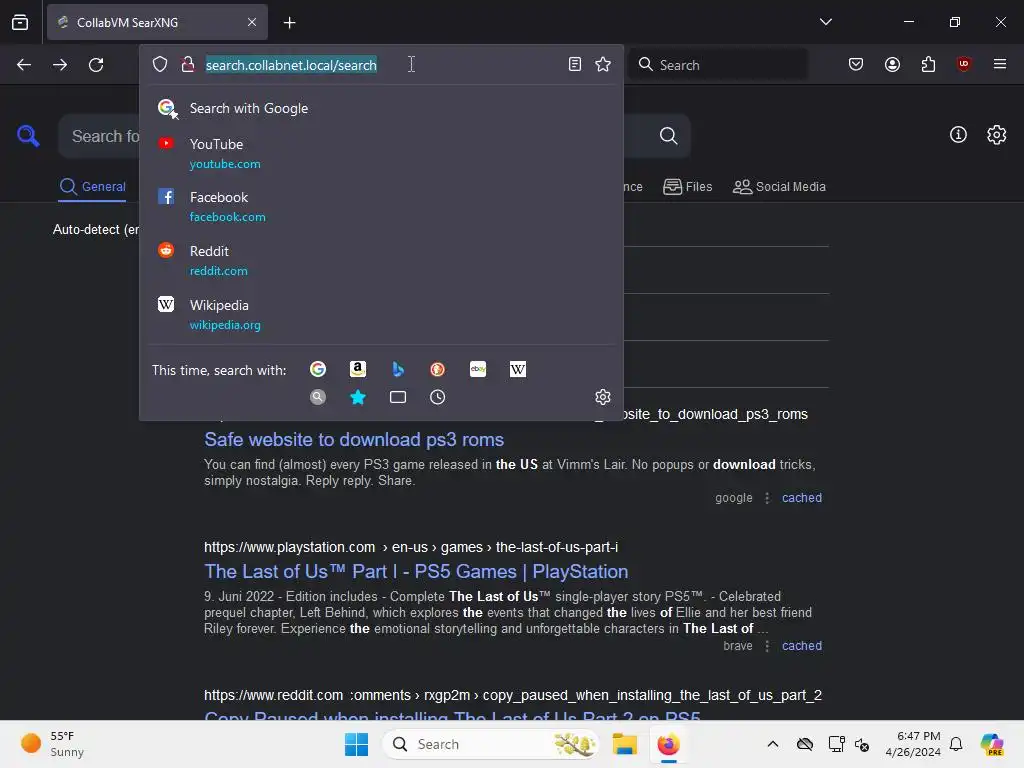The height and width of the screenshot is (768, 1024).
Task: Search this time with DuckDuckGo icon
Action: point(438,370)
